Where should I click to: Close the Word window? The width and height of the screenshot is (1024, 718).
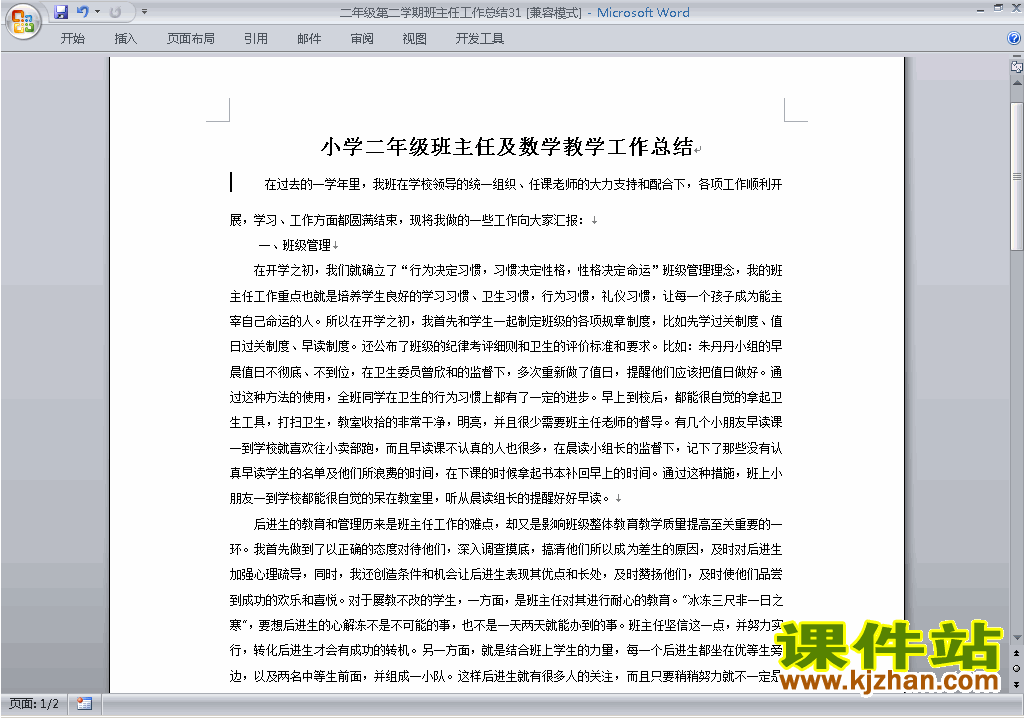pyautogui.click(x=1016, y=8)
